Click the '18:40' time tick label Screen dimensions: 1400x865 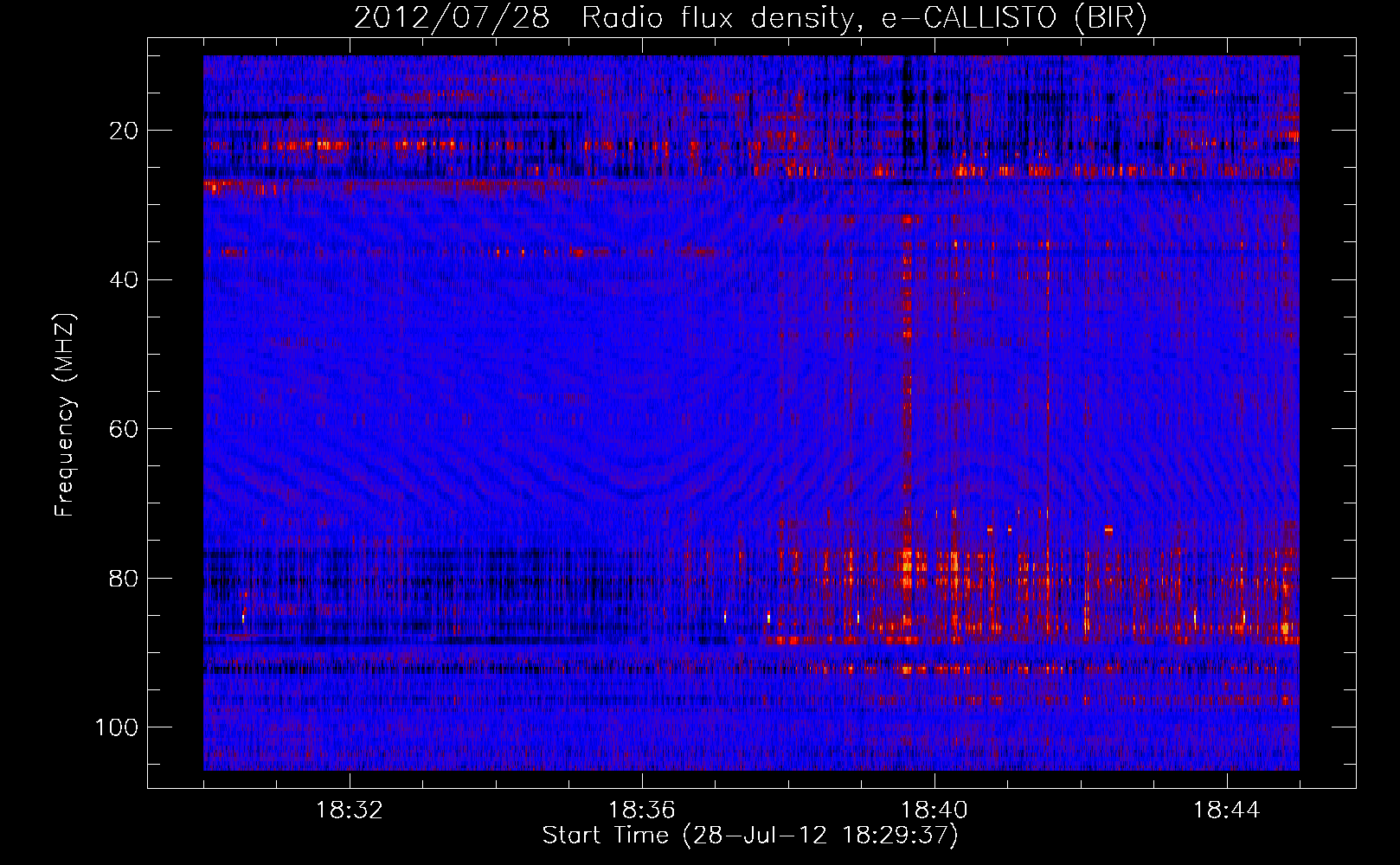point(934,811)
